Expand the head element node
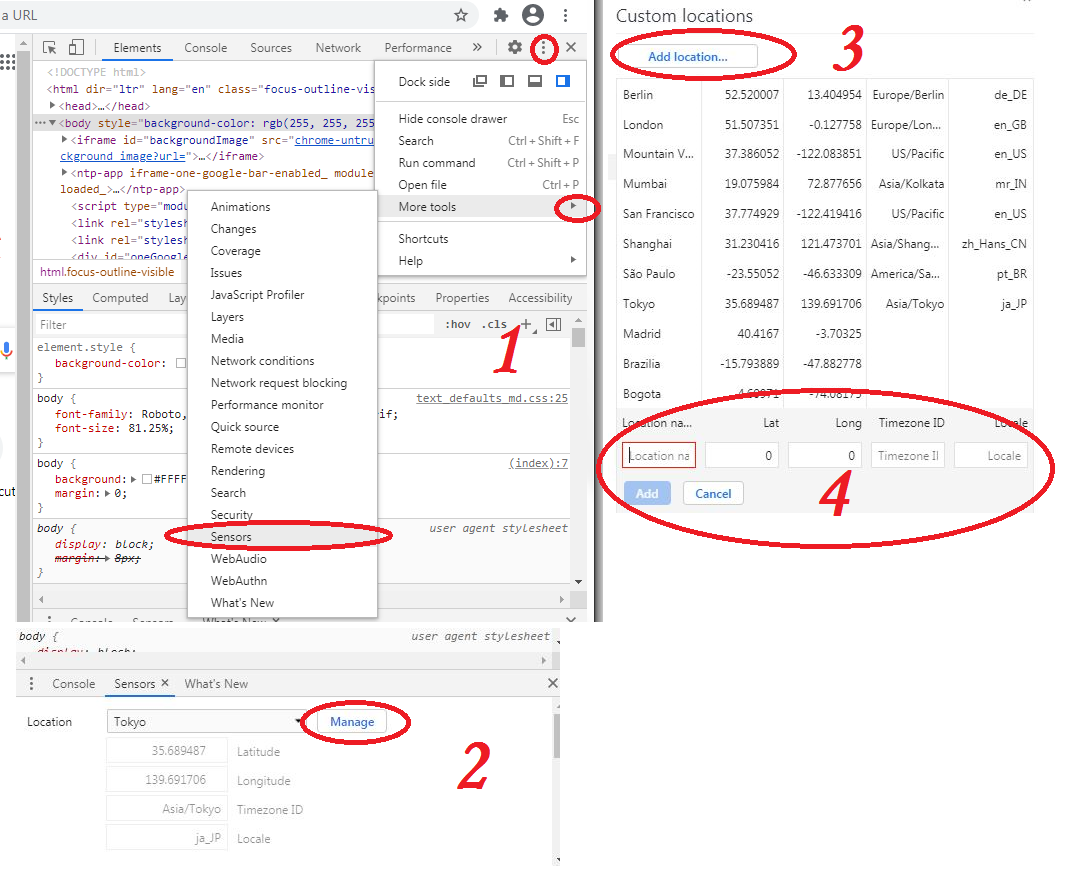The height and width of the screenshot is (869, 1088). pyautogui.click(x=53, y=106)
